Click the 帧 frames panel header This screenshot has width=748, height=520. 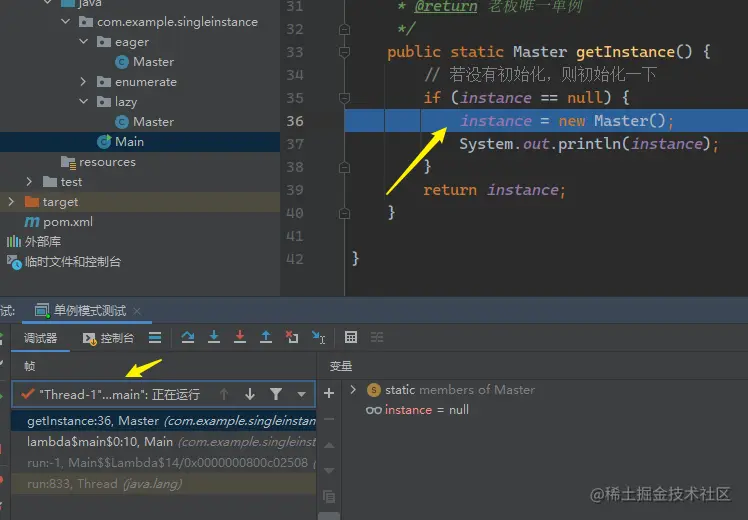[30, 366]
